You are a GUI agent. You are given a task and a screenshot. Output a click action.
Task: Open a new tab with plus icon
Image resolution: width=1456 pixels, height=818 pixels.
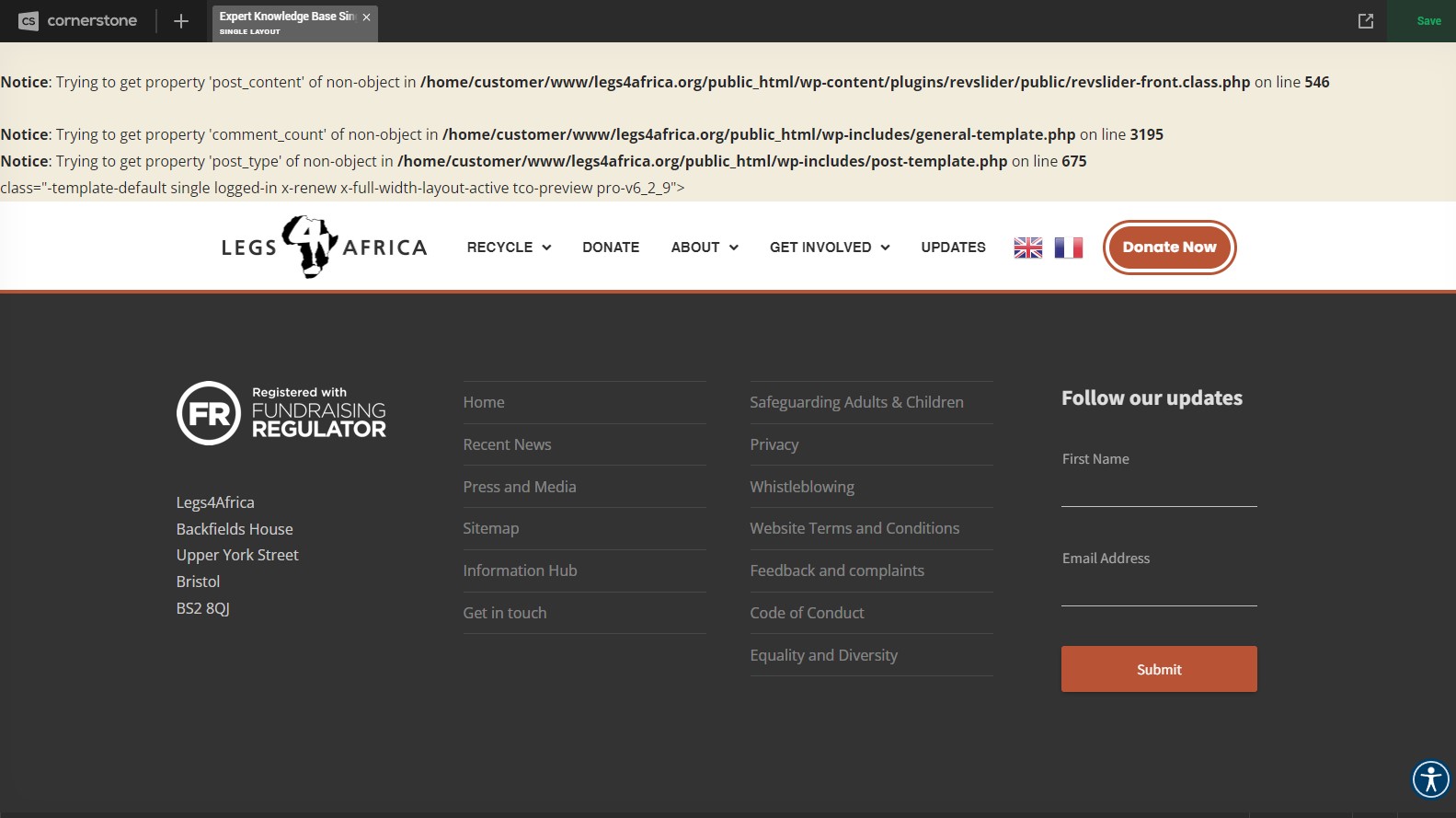181,21
